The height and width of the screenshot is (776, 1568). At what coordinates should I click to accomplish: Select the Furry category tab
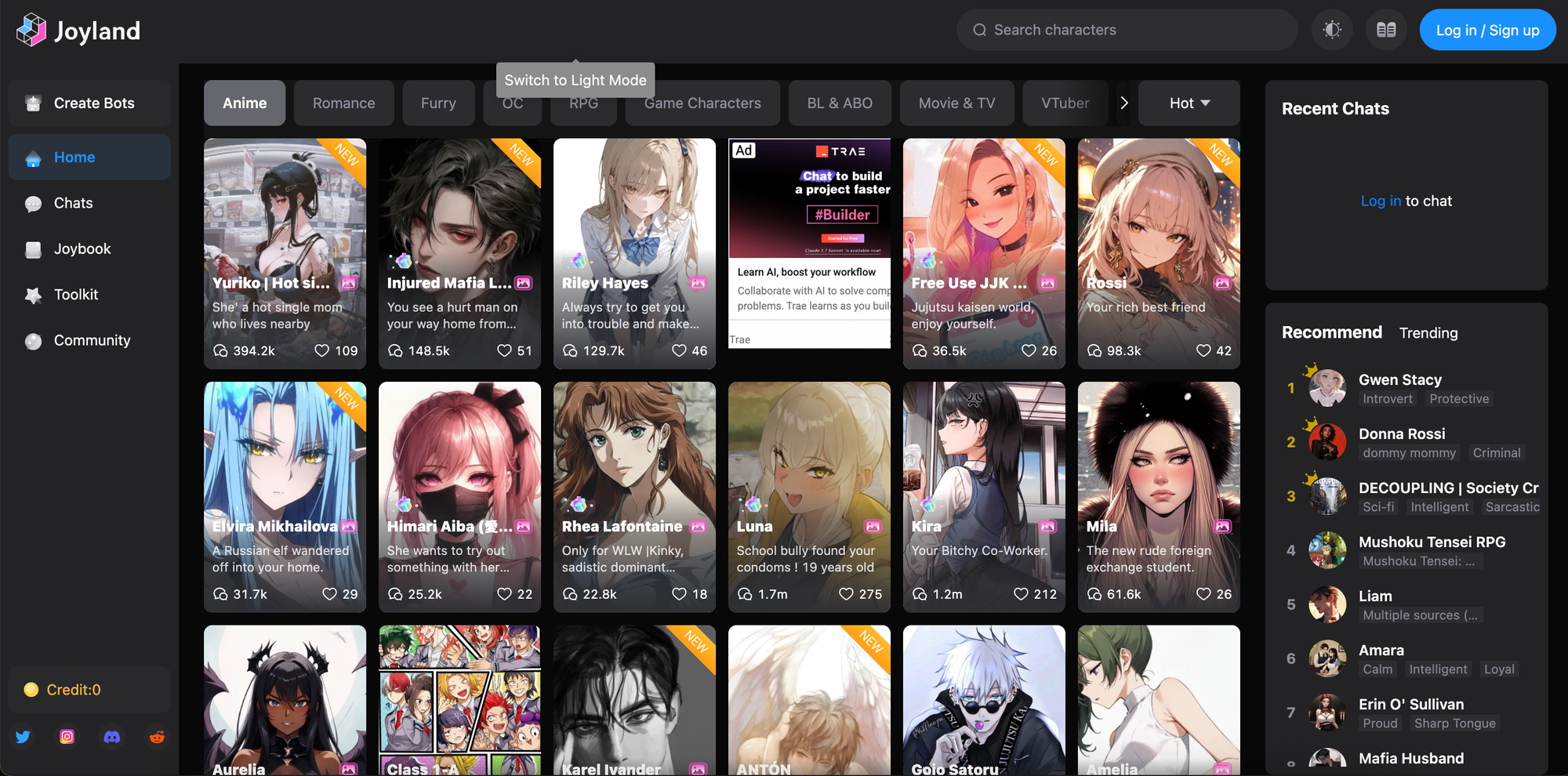438,103
